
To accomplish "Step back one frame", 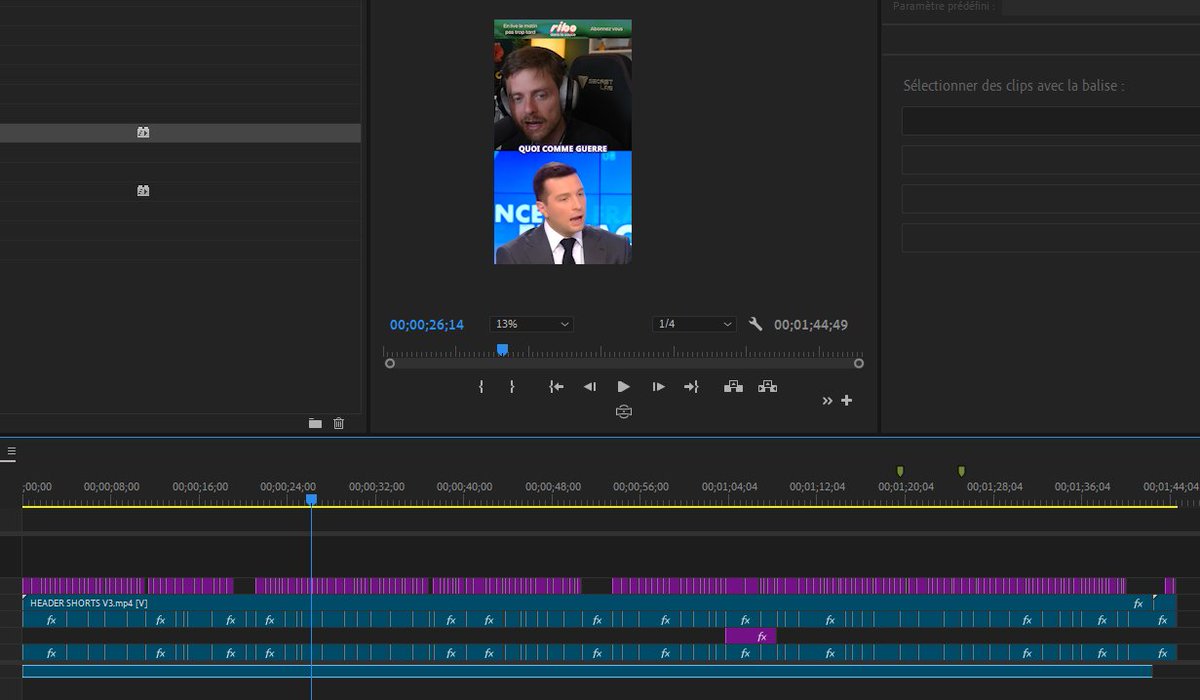I will [590, 387].
